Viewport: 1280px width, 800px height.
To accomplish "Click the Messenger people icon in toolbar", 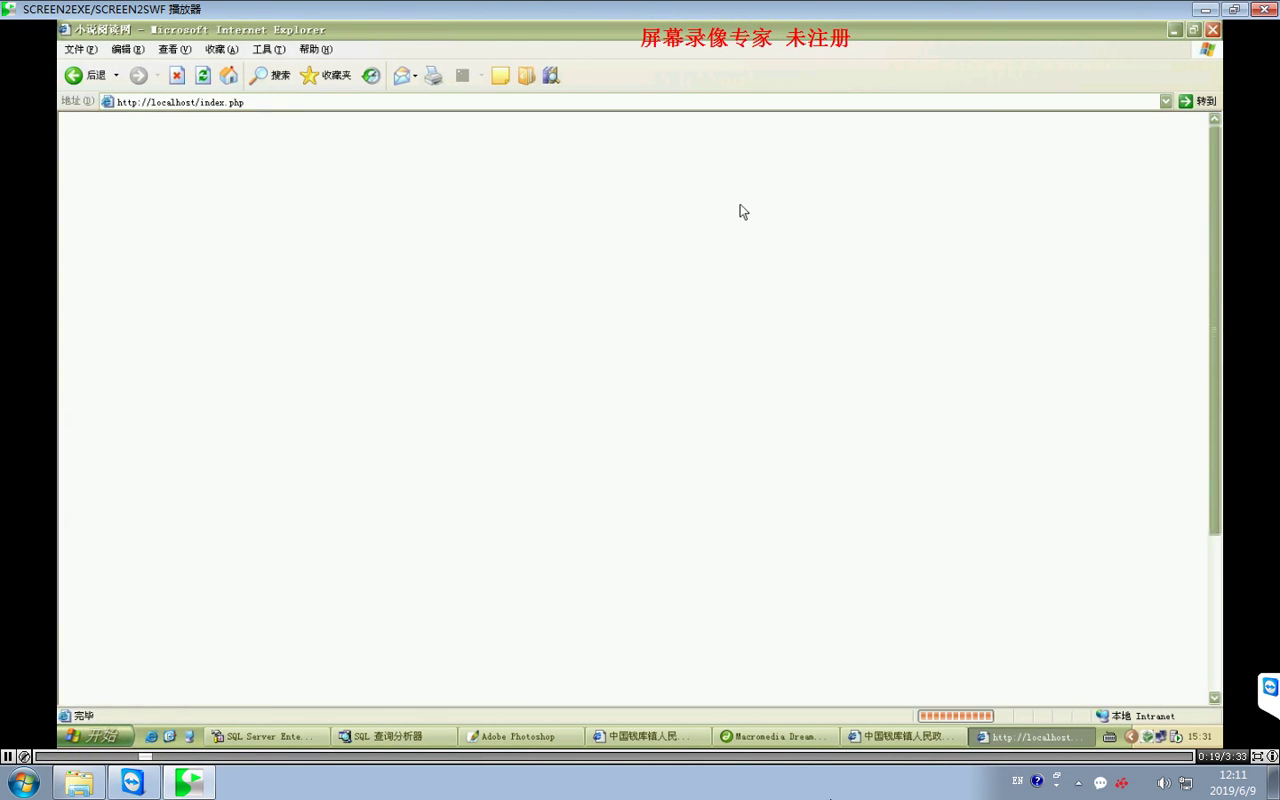I will click(x=551, y=76).
